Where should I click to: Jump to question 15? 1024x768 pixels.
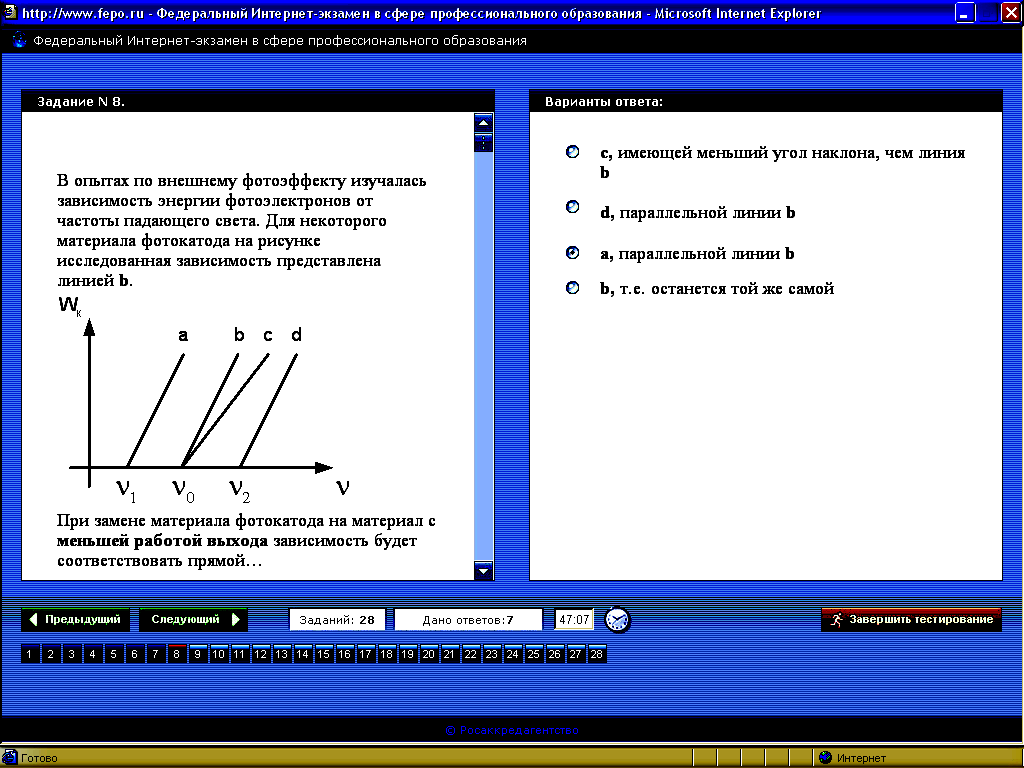coord(323,654)
